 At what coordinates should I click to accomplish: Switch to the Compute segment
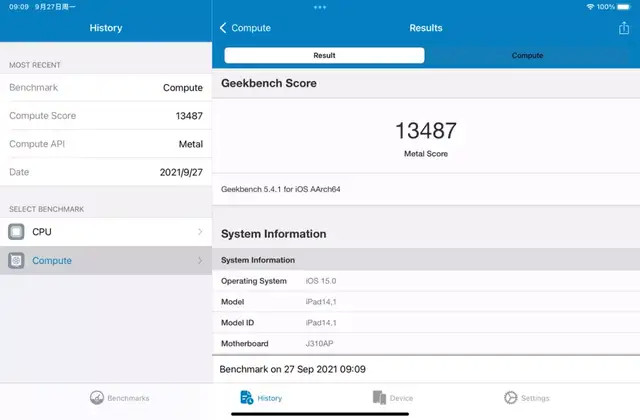(x=527, y=55)
